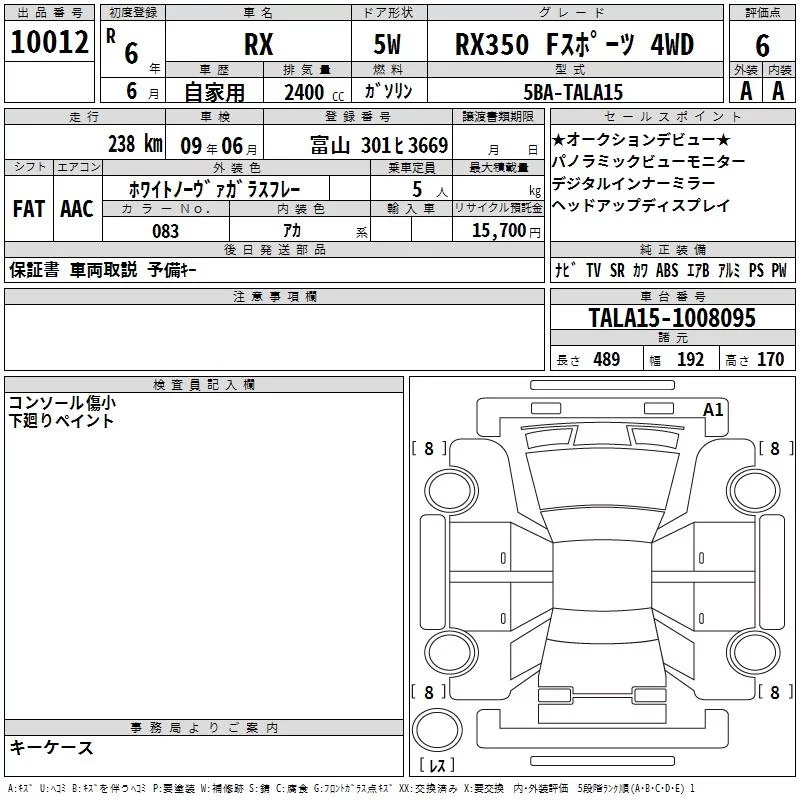The image size is (800, 800).
Task: Click ABS in genuine equipment
Action: point(667,270)
